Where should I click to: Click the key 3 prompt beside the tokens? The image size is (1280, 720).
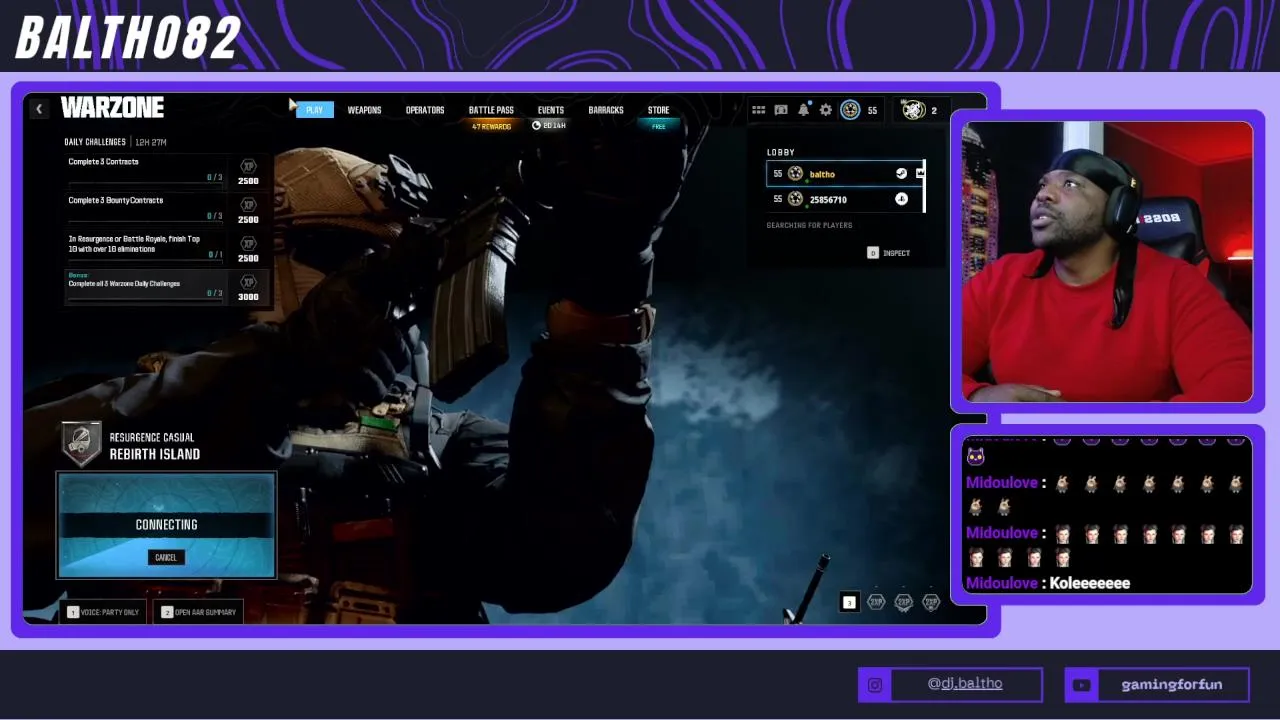tap(849, 602)
